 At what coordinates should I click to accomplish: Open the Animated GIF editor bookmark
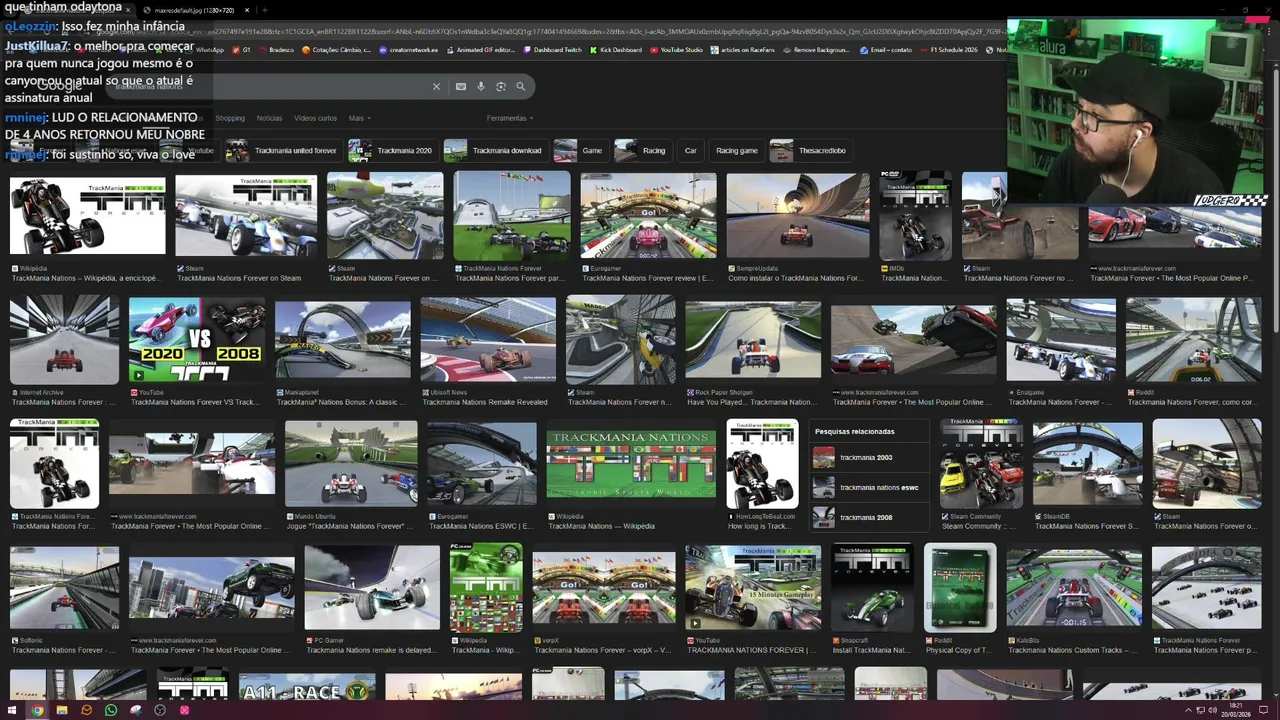480,49
